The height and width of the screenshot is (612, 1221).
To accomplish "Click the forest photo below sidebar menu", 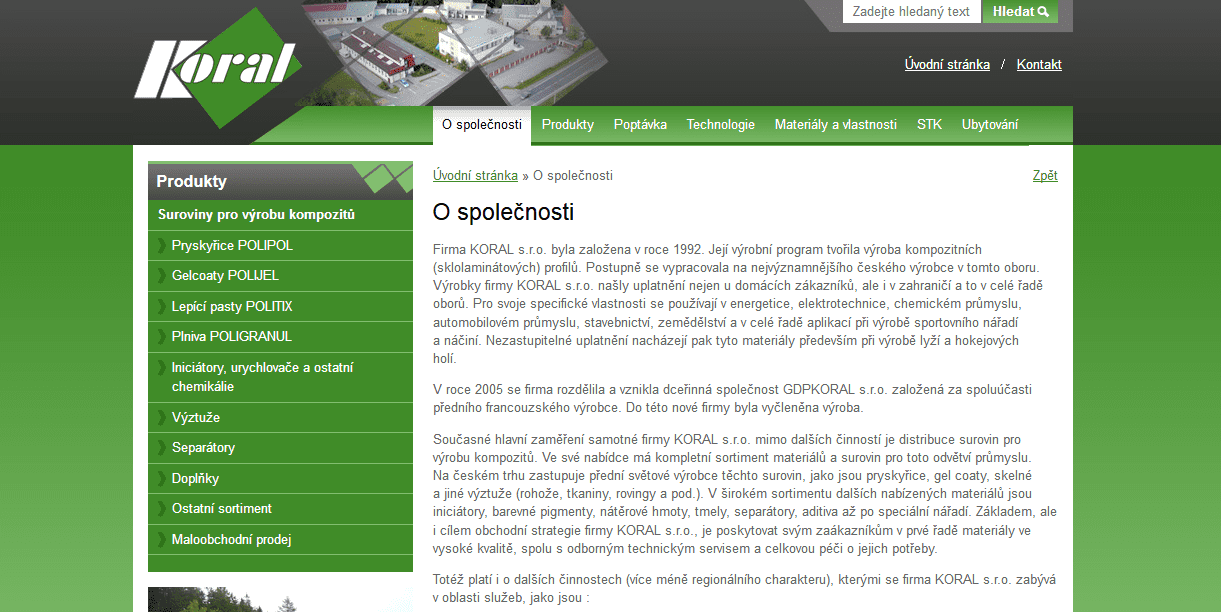I will coord(280,599).
